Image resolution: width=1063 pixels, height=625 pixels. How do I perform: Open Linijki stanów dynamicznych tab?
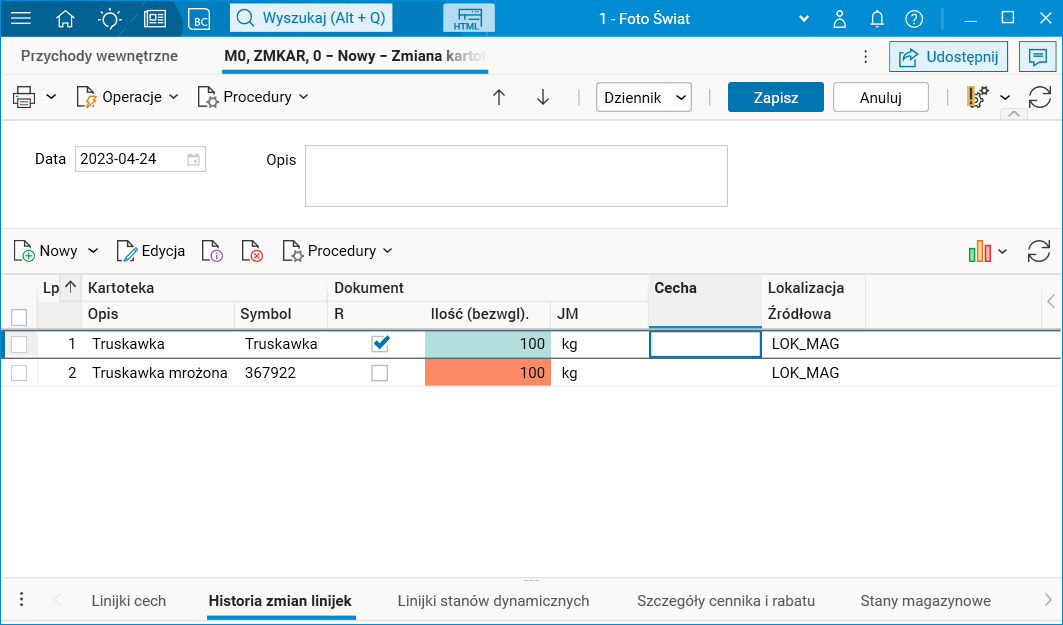click(493, 601)
